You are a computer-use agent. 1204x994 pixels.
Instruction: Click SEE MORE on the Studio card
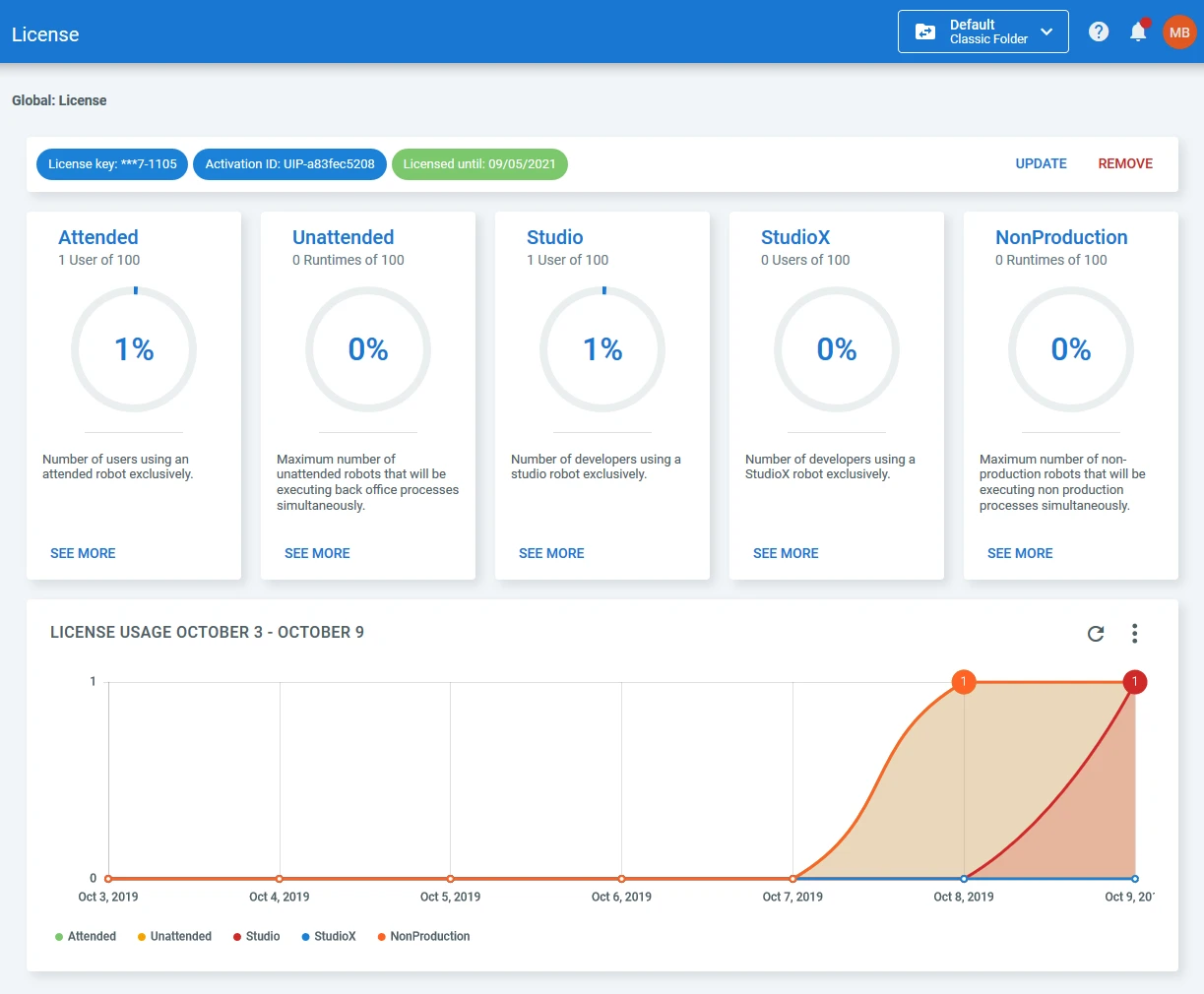pyautogui.click(x=551, y=553)
